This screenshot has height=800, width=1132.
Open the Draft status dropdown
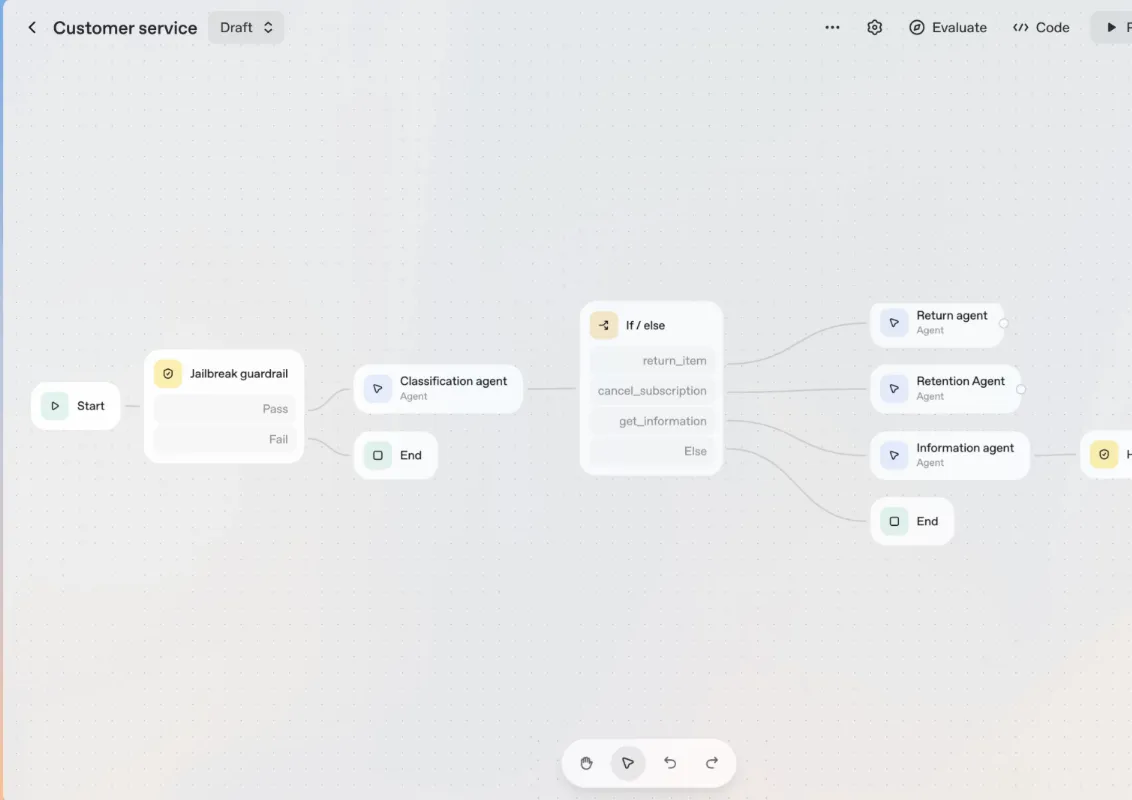click(246, 27)
